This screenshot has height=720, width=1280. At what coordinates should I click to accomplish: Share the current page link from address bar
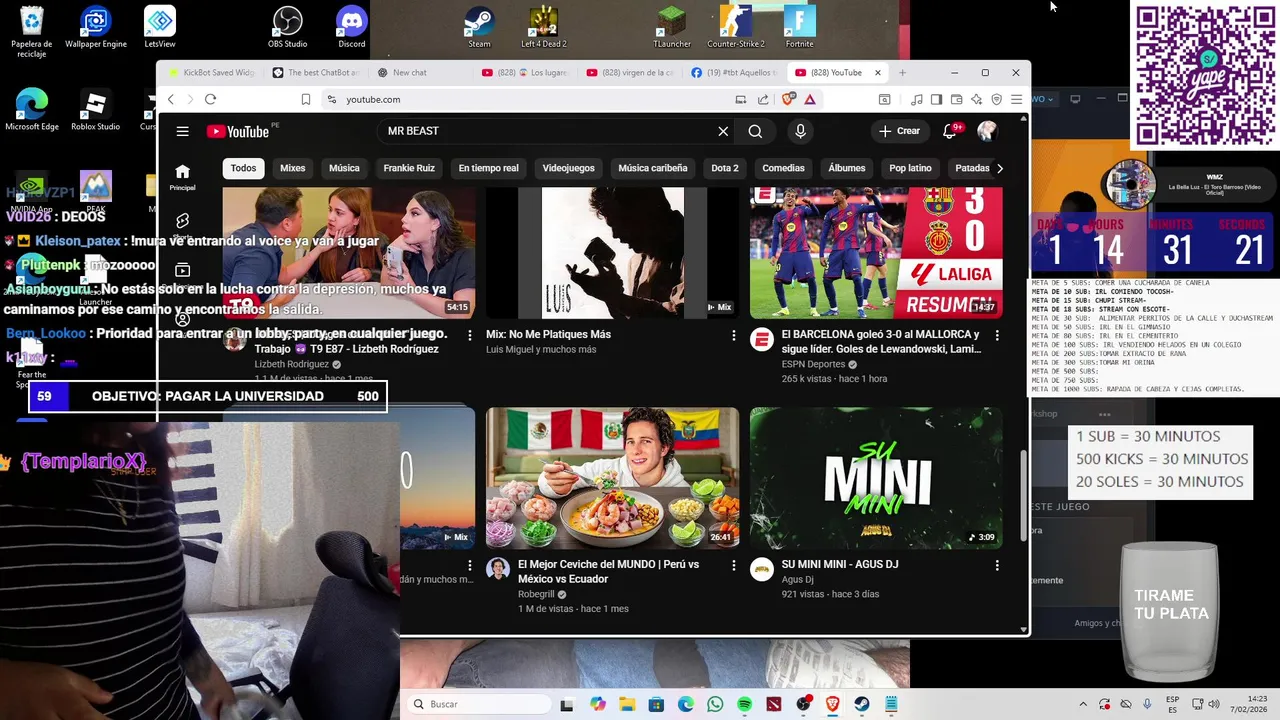point(763,99)
